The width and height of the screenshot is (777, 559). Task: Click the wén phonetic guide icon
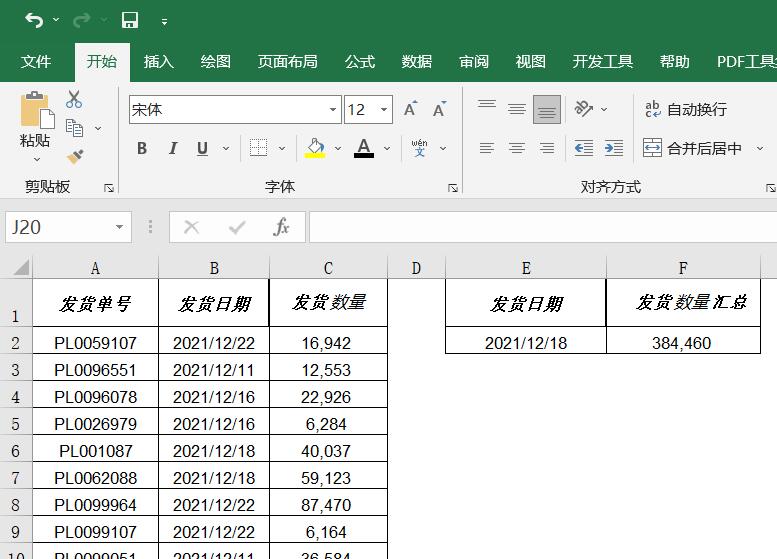(419, 148)
